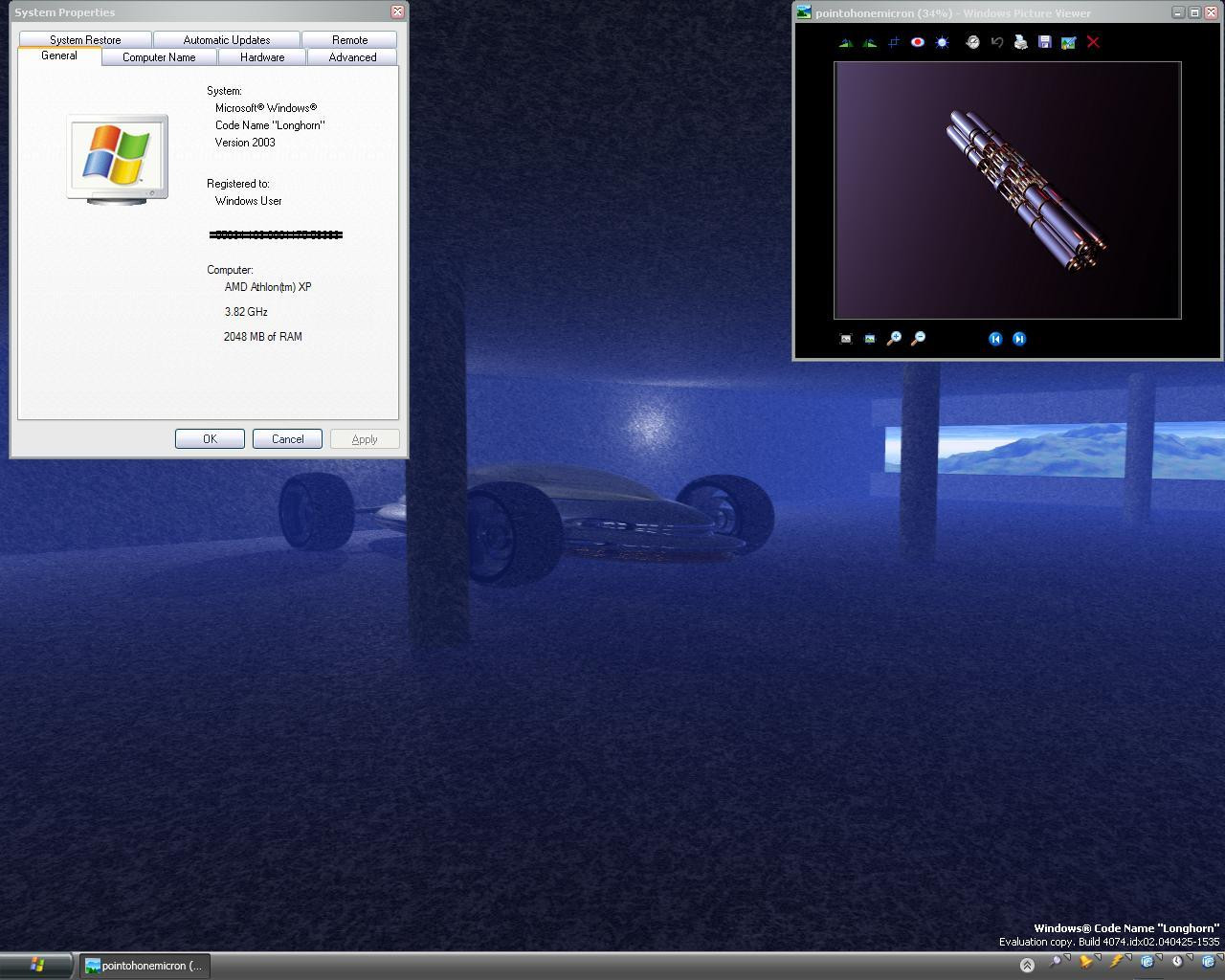Zoom out with the magnifier minus icon
The width and height of the screenshot is (1225, 980).
pos(918,338)
